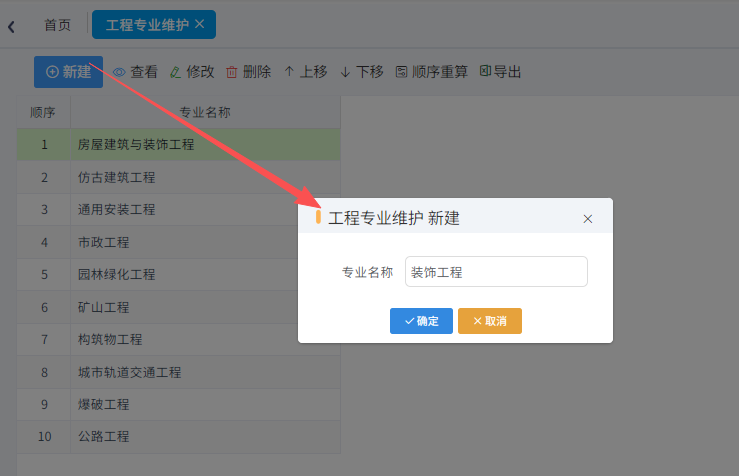Select row 爆破工程
The height and width of the screenshot is (476, 739).
pos(179,404)
